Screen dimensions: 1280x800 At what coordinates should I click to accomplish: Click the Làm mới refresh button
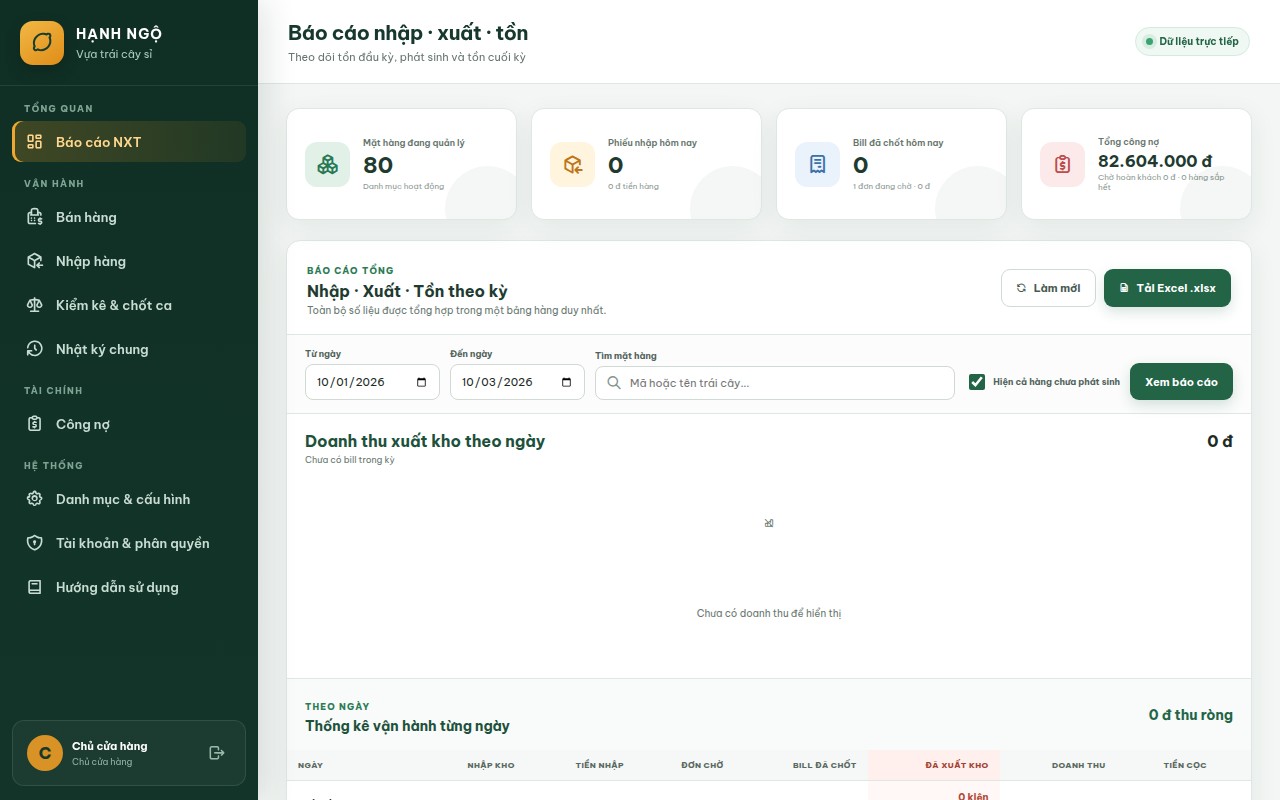tap(1048, 288)
